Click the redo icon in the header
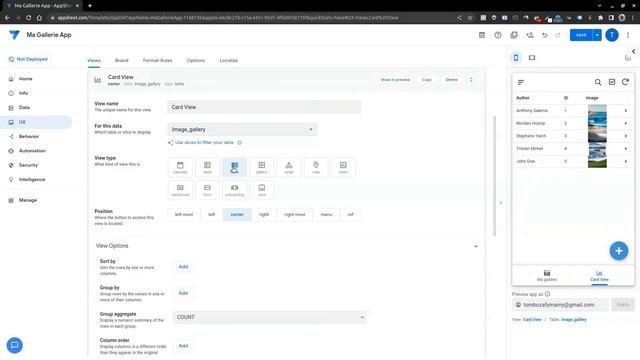This screenshot has width=640, height=360. tap(558, 35)
